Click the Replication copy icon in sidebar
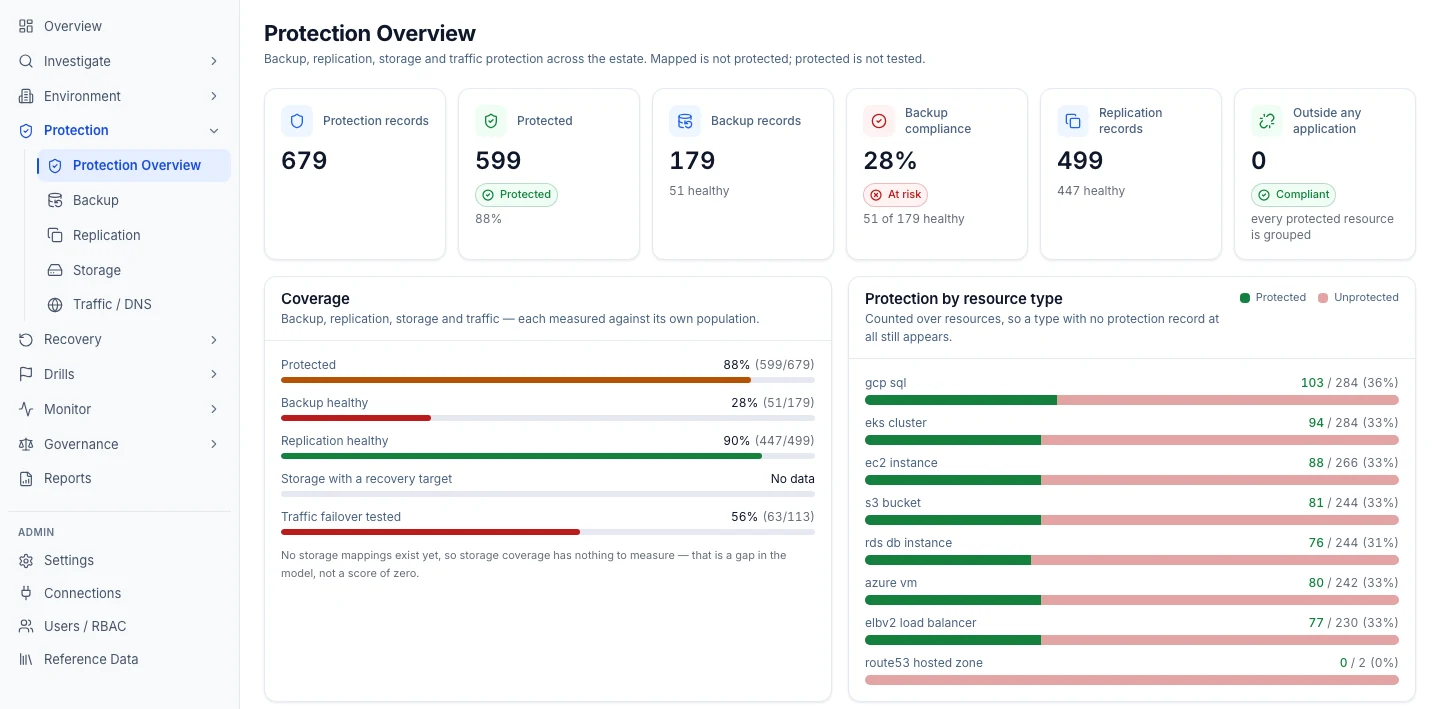This screenshot has height=709, width=1440. point(55,235)
